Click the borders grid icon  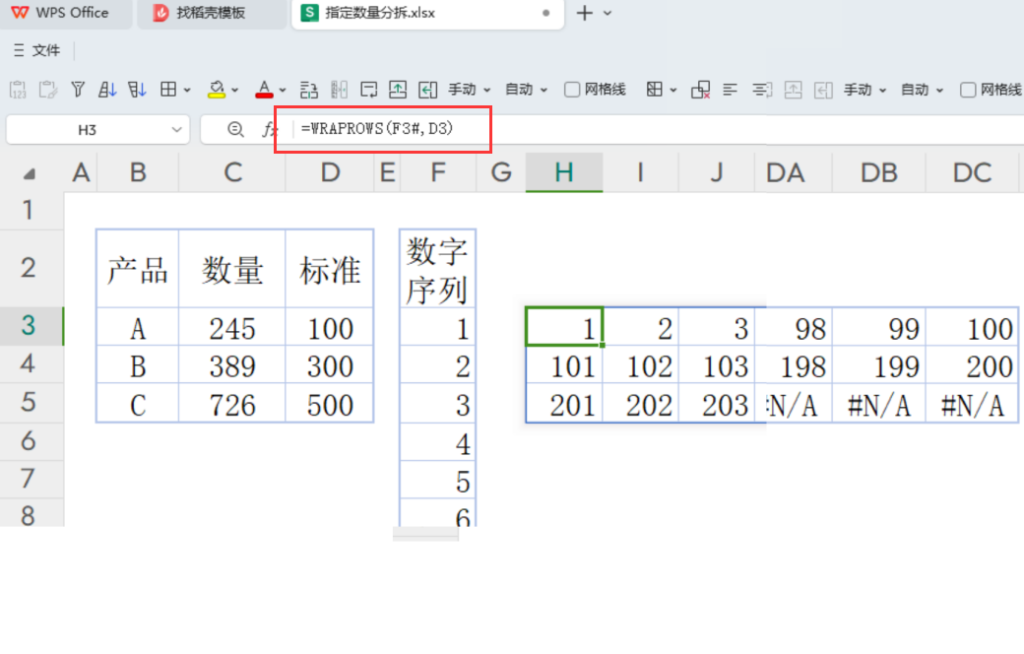coord(168,90)
